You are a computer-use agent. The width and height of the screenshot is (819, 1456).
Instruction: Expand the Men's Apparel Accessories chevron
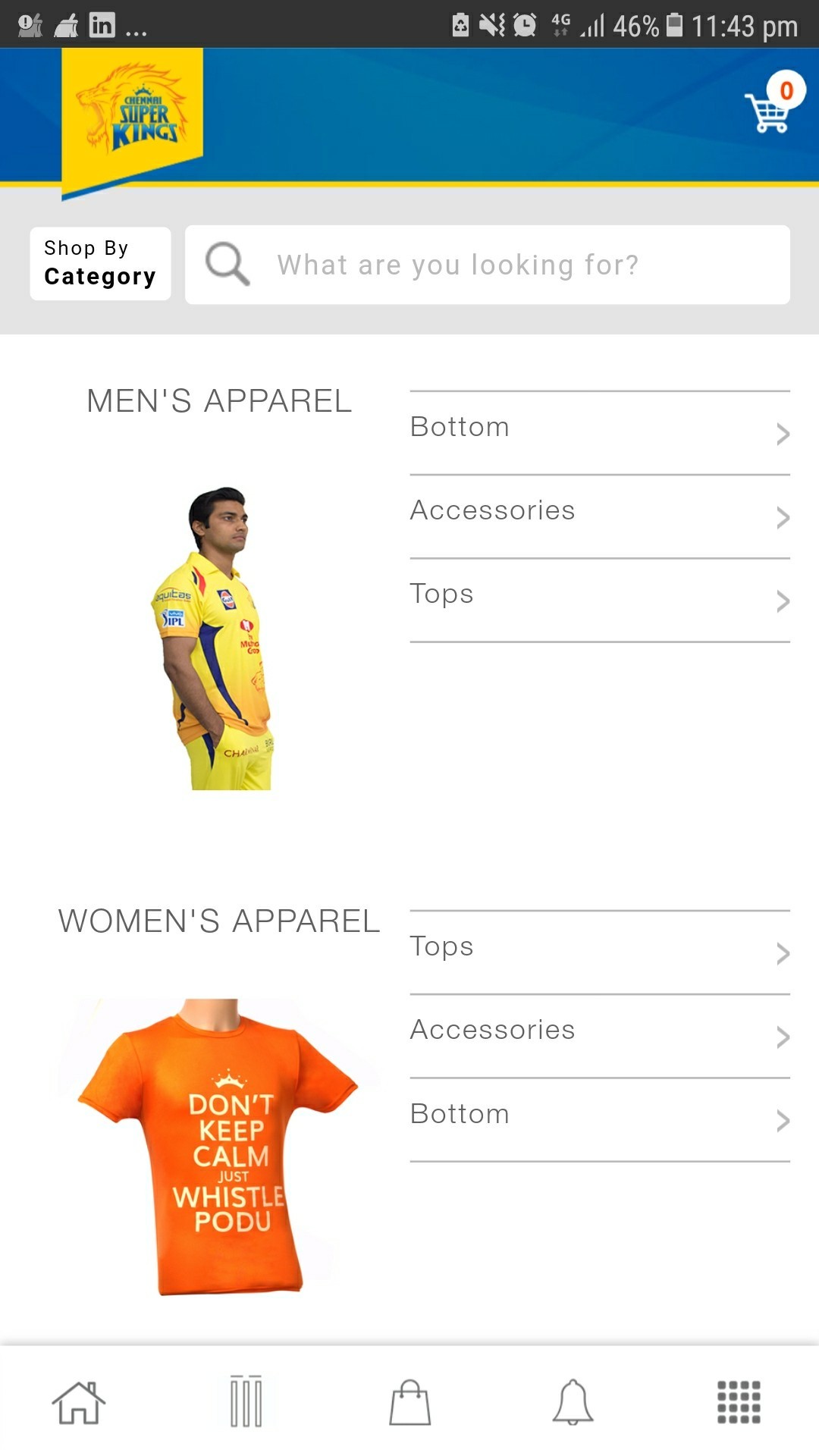[783, 517]
